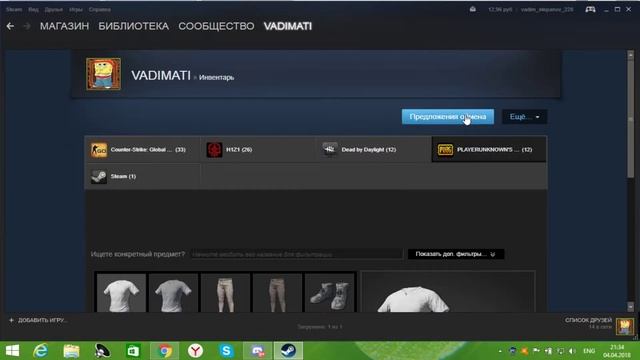Open VADIMATI profile avatar picture
The height and width of the screenshot is (360, 640).
coord(104,74)
